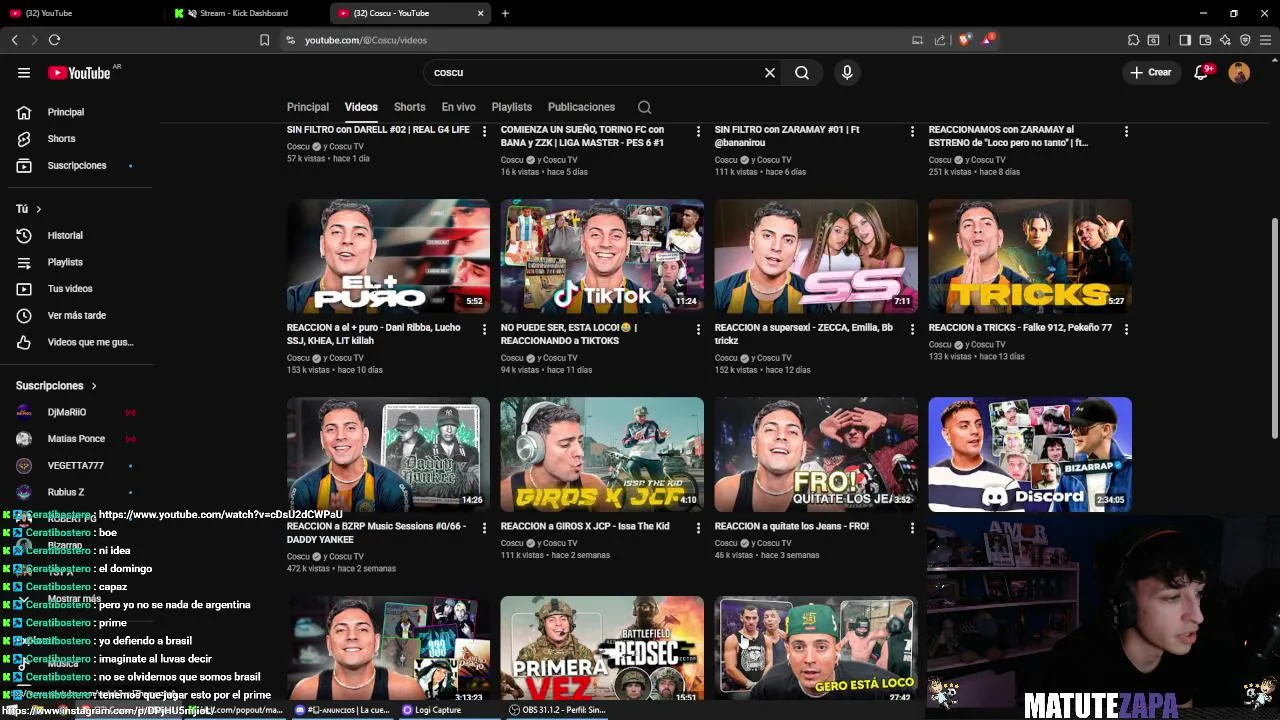
Task: Open the Playlists channel tab
Action: [x=511, y=107]
